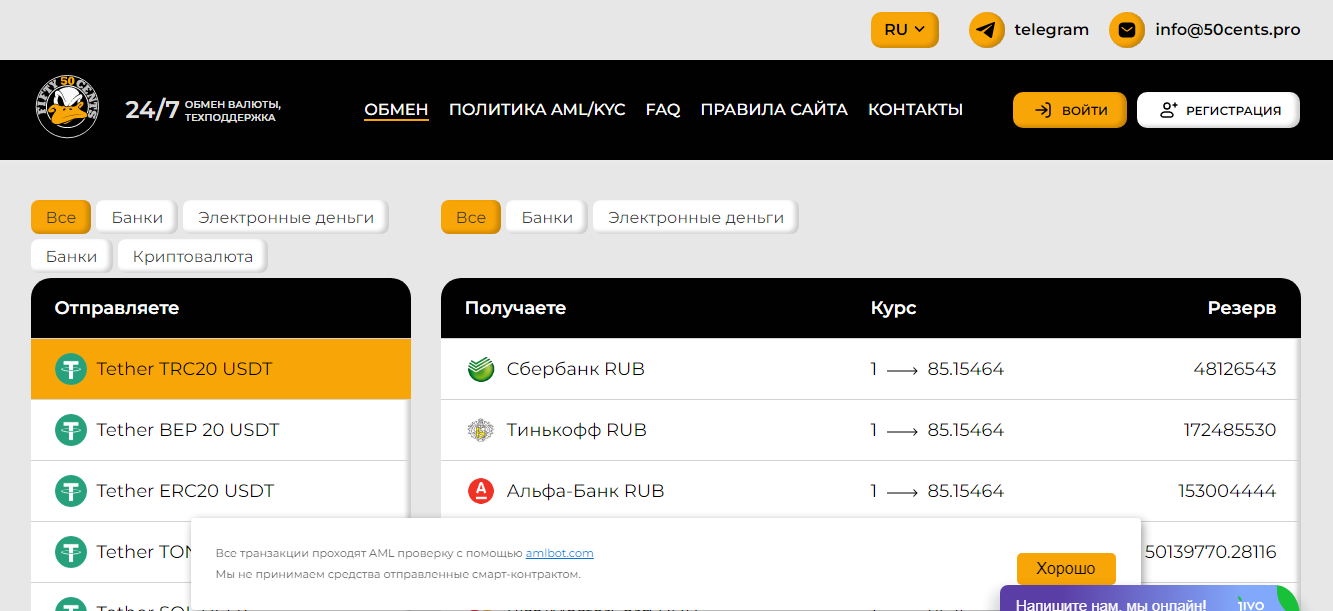
Task: Click the Тинькофф crest icon
Action: point(481,430)
